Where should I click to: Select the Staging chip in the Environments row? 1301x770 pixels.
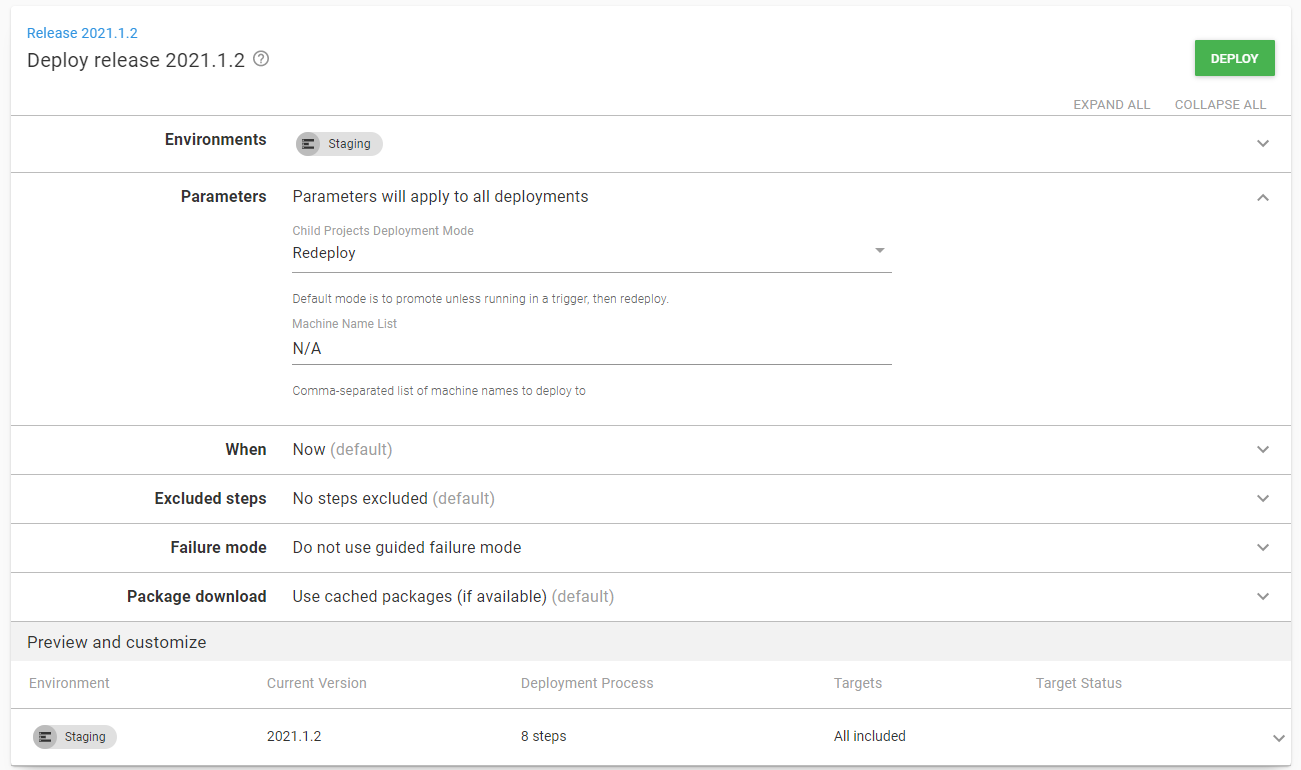[339, 143]
